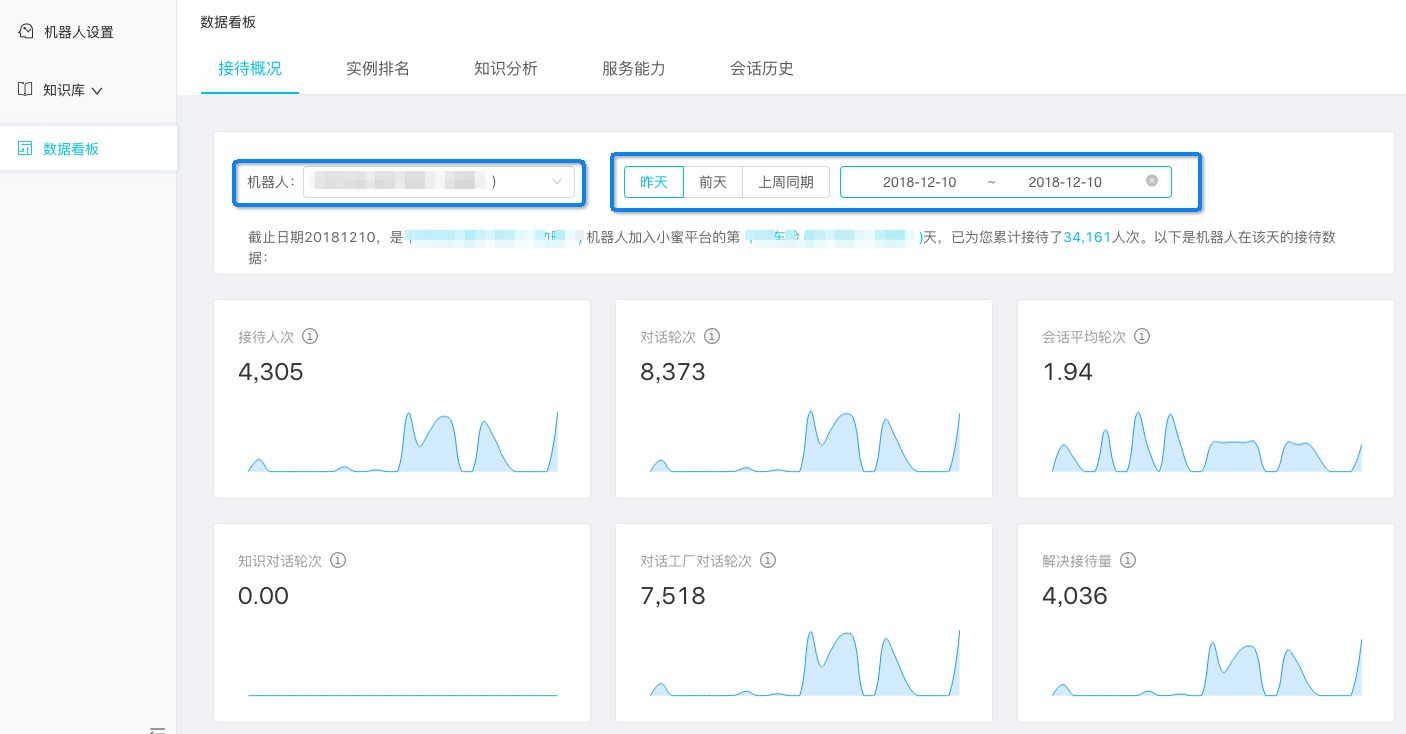Image resolution: width=1406 pixels, height=734 pixels.
Task: Click the 数据看板 chart icon in sidebar
Action: [x=26, y=149]
